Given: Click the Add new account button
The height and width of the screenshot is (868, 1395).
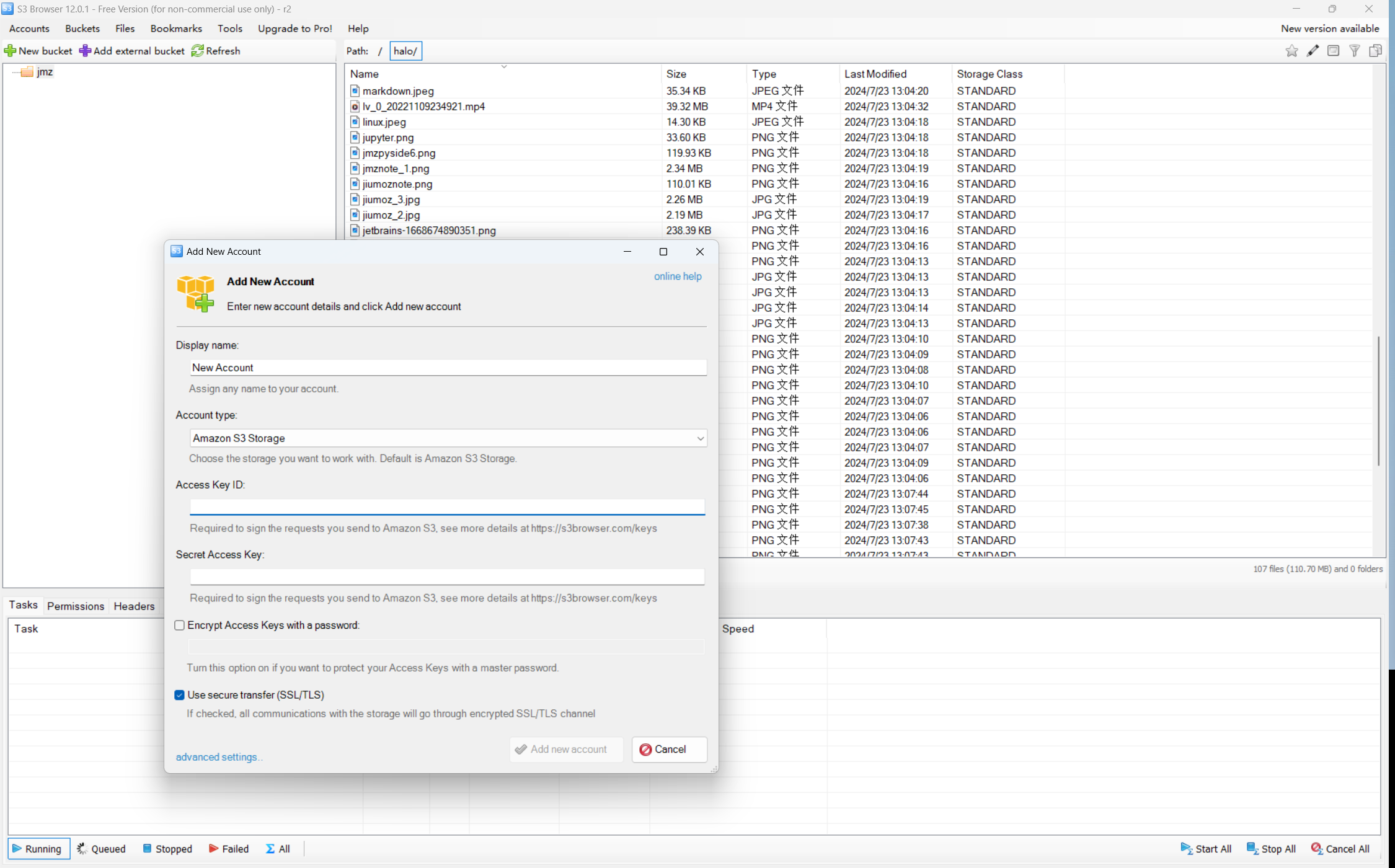Looking at the screenshot, I should (x=566, y=750).
